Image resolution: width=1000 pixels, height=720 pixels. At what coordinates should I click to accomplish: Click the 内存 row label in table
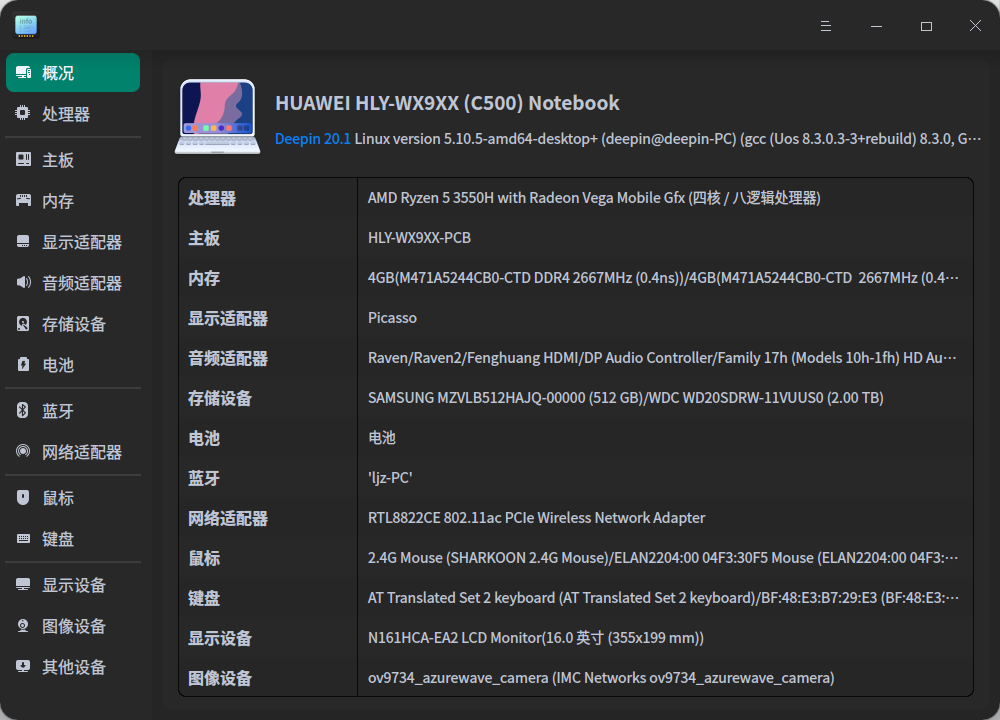[x=204, y=279]
